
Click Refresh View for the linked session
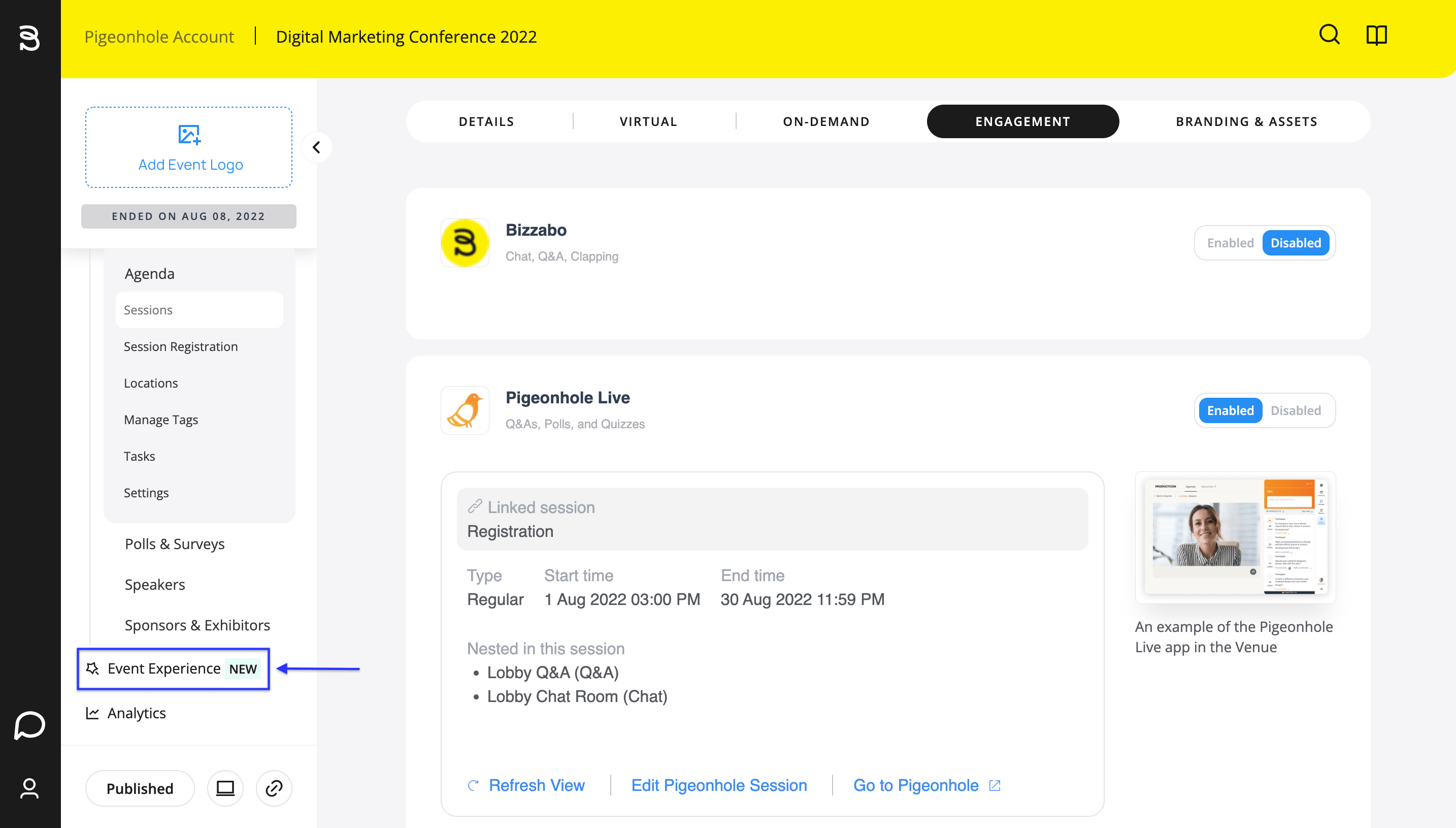click(x=537, y=785)
